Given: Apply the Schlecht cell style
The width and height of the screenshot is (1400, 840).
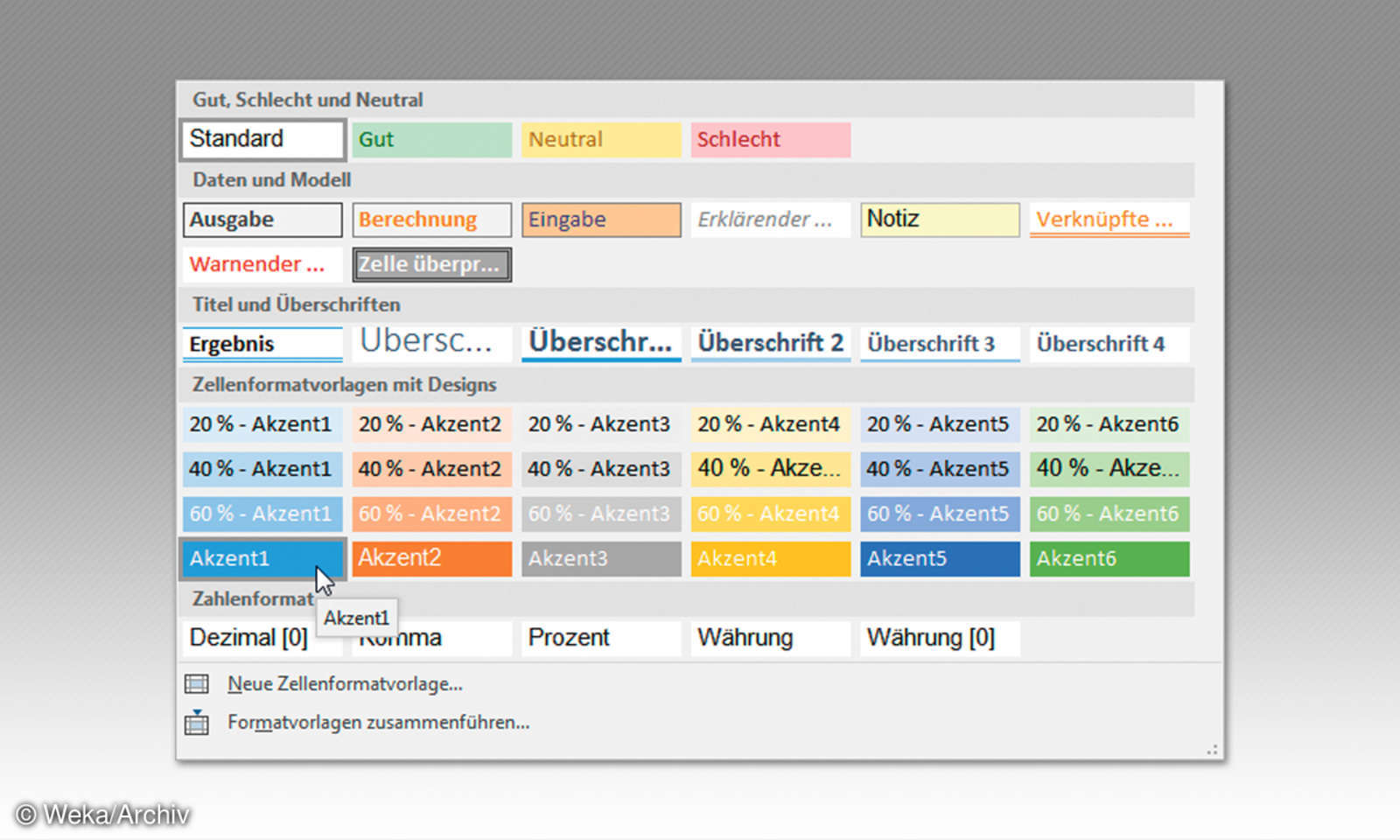Looking at the screenshot, I should (x=770, y=139).
